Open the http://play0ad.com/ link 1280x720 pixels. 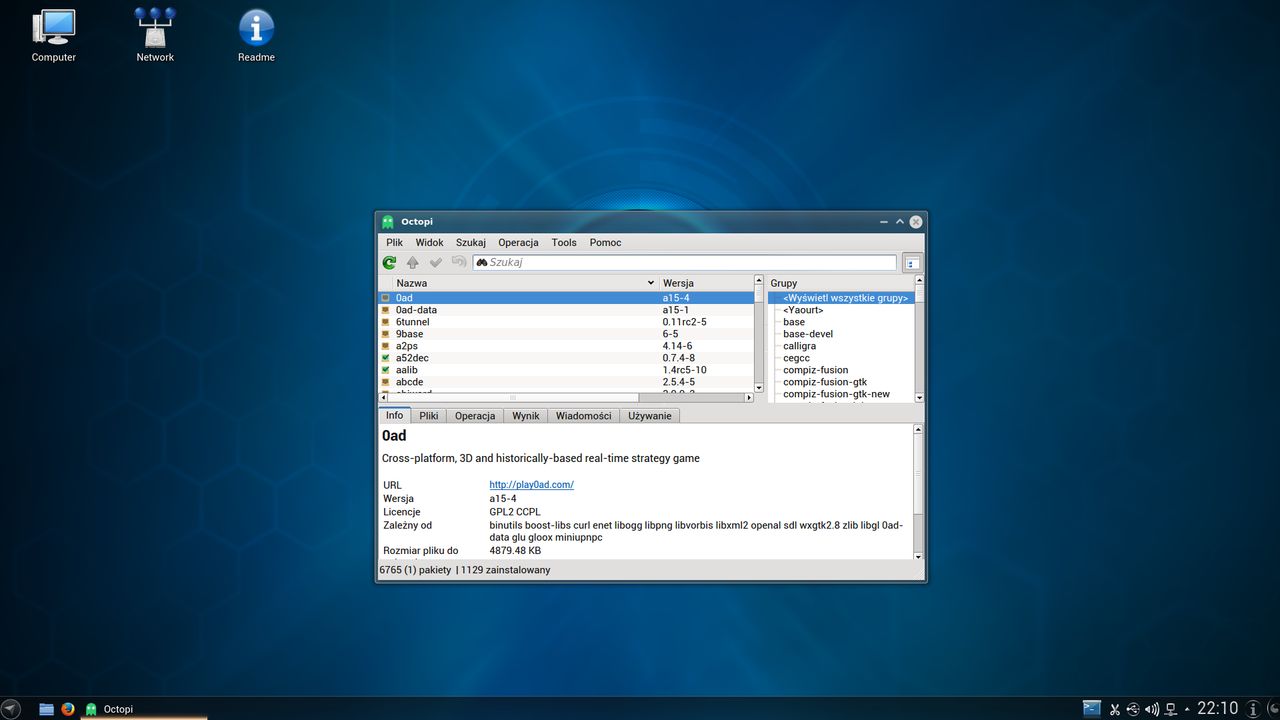(x=531, y=485)
